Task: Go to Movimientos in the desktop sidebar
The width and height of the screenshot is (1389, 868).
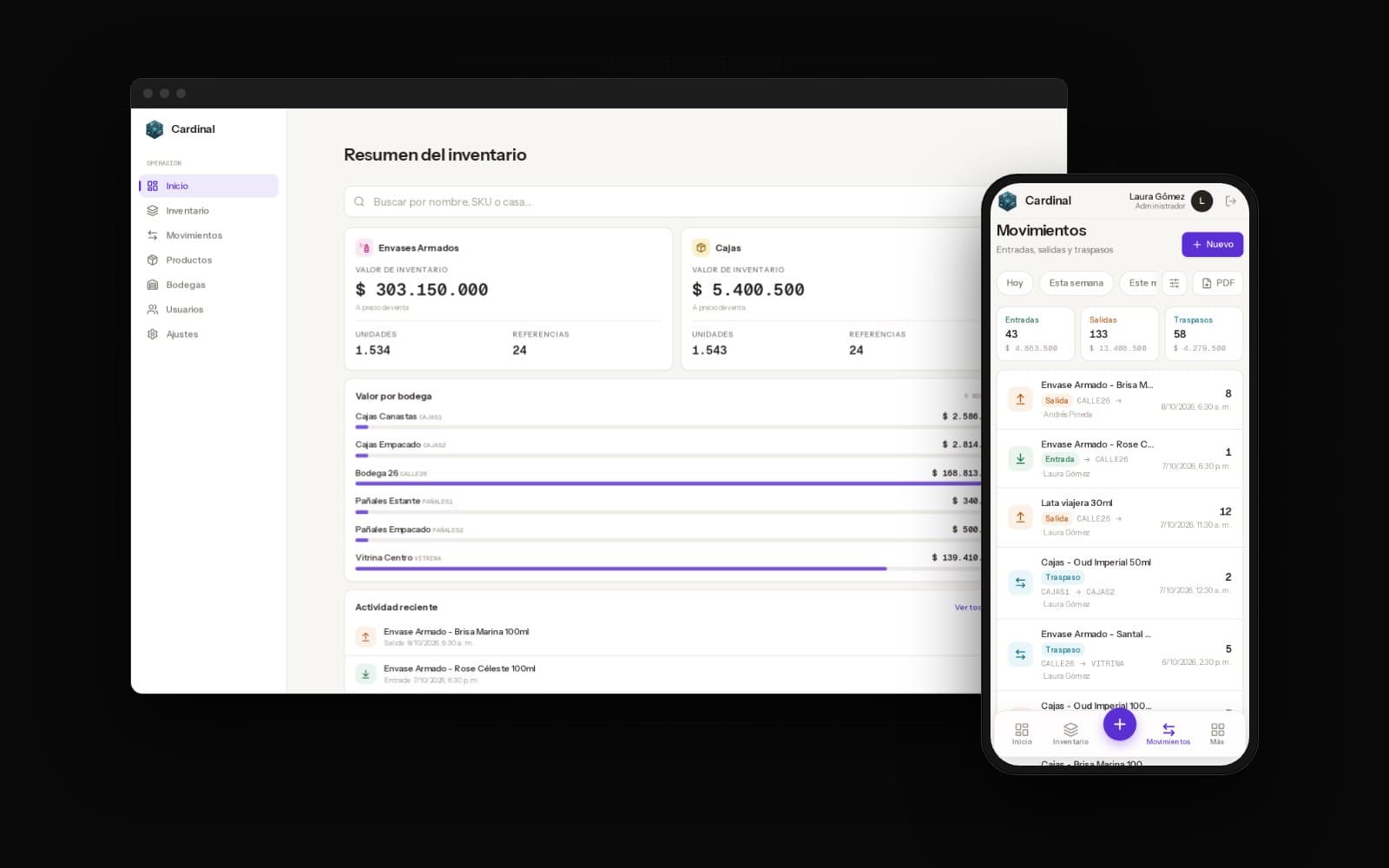Action: [208, 235]
